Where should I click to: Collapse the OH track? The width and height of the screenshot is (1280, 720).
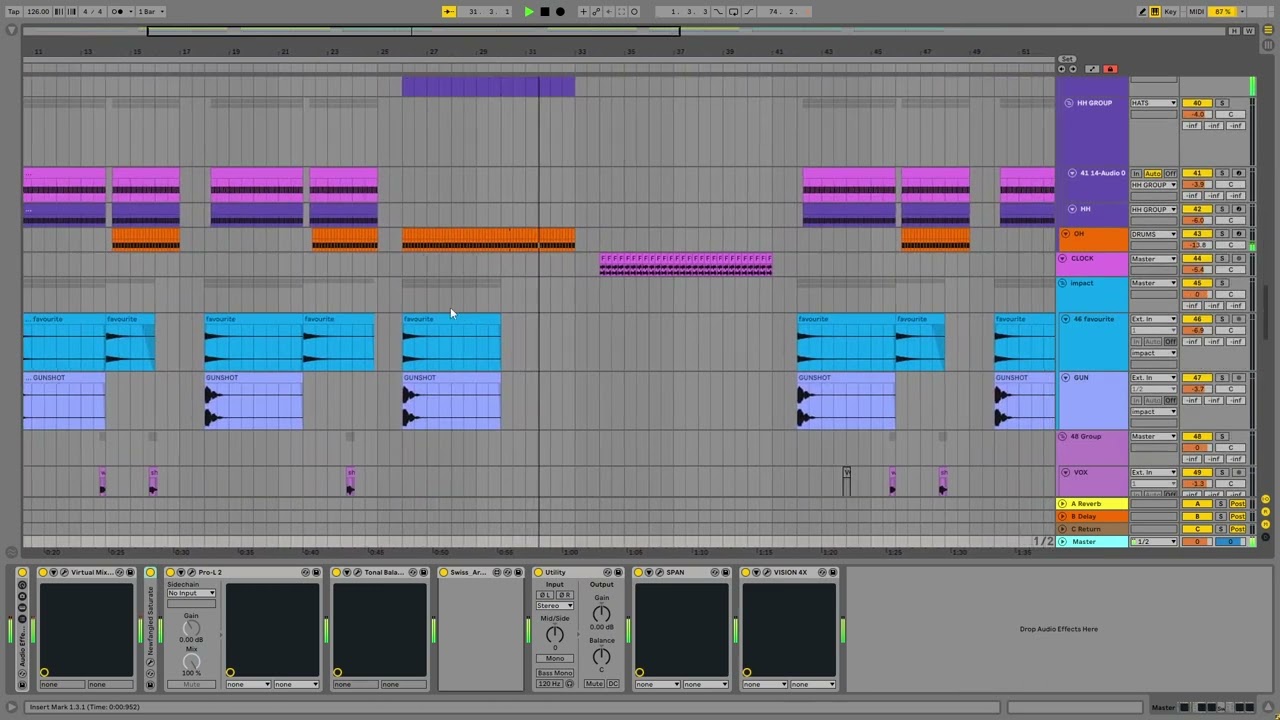click(x=1064, y=234)
